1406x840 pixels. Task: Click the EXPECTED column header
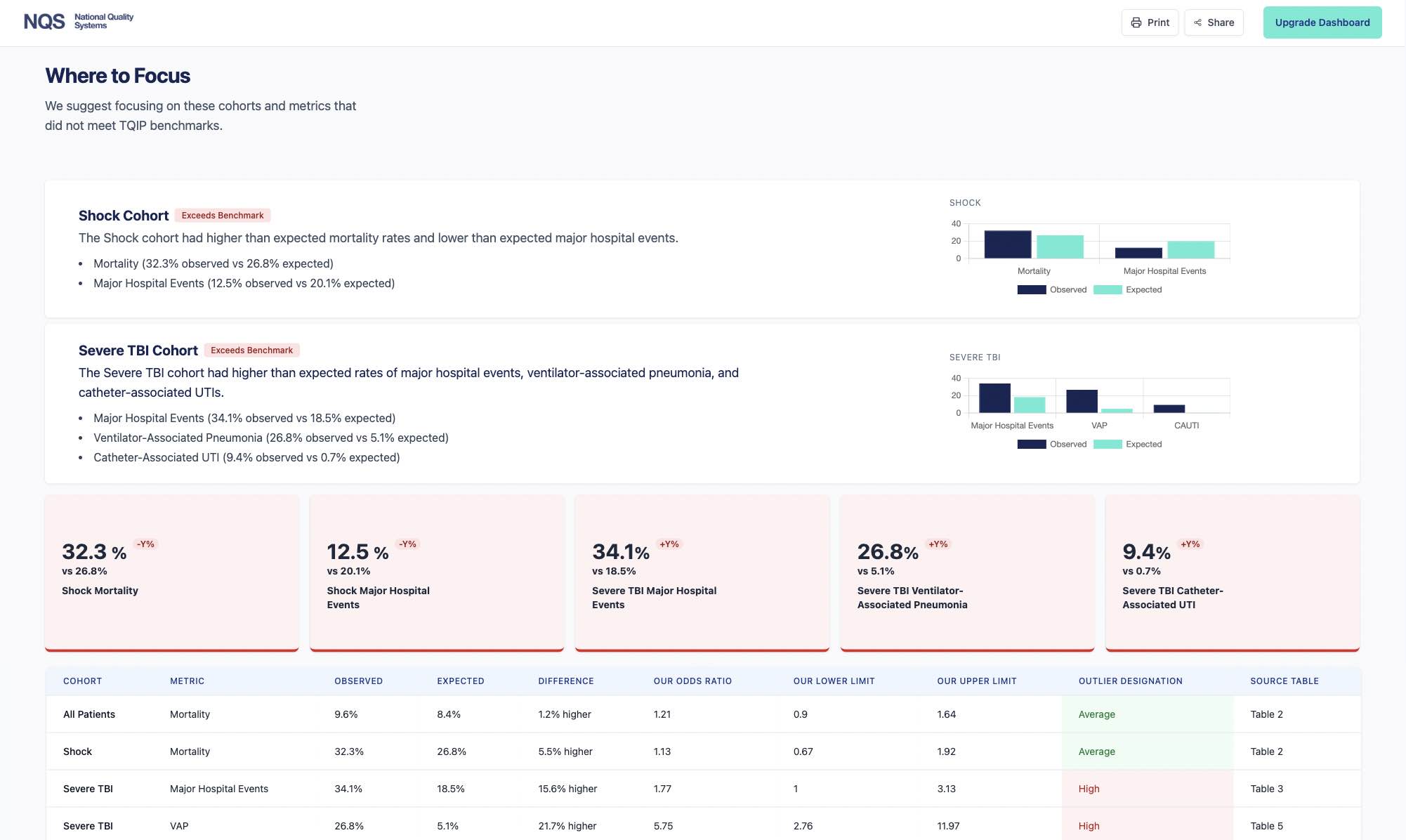[460, 681]
